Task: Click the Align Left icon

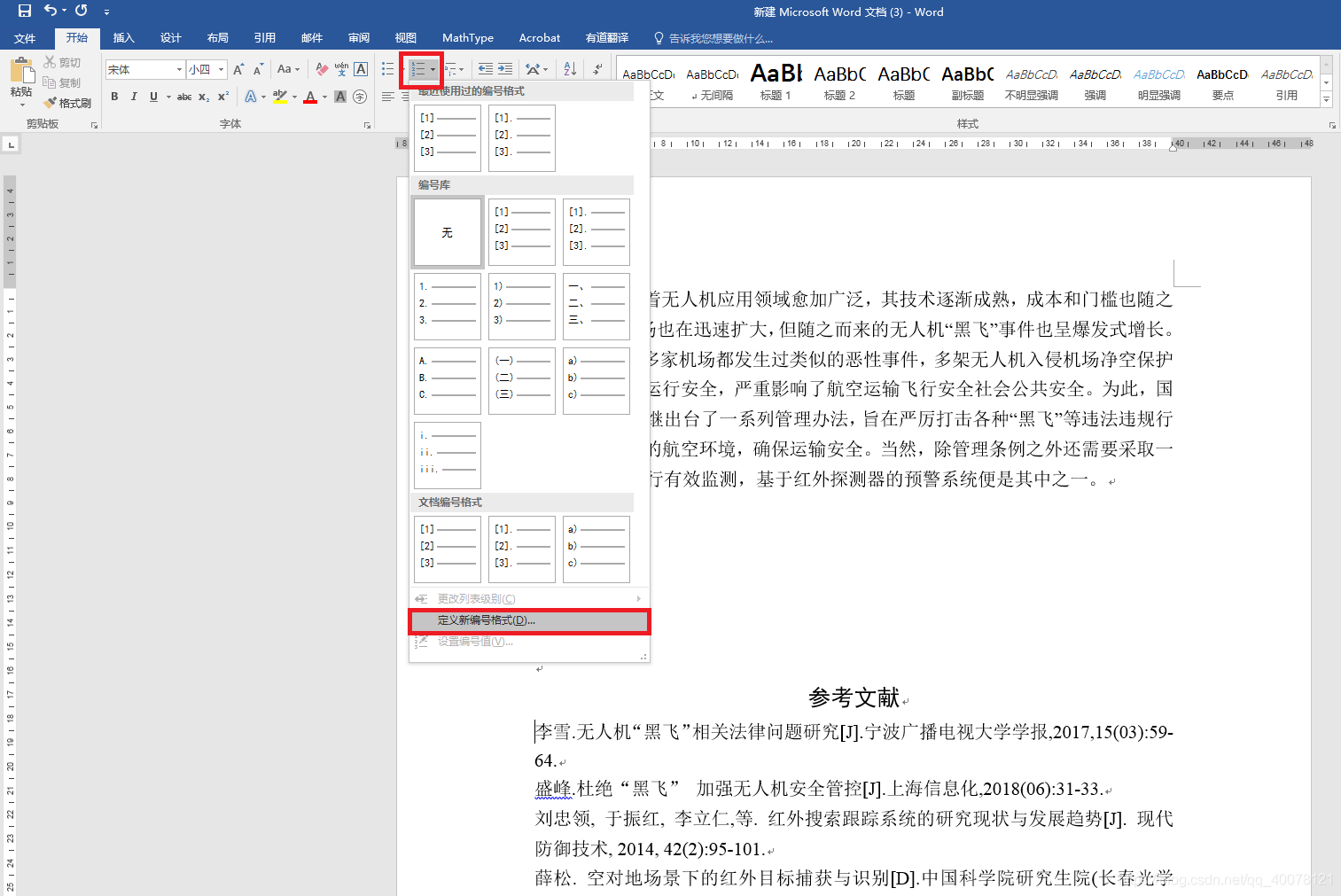Action: (387, 97)
